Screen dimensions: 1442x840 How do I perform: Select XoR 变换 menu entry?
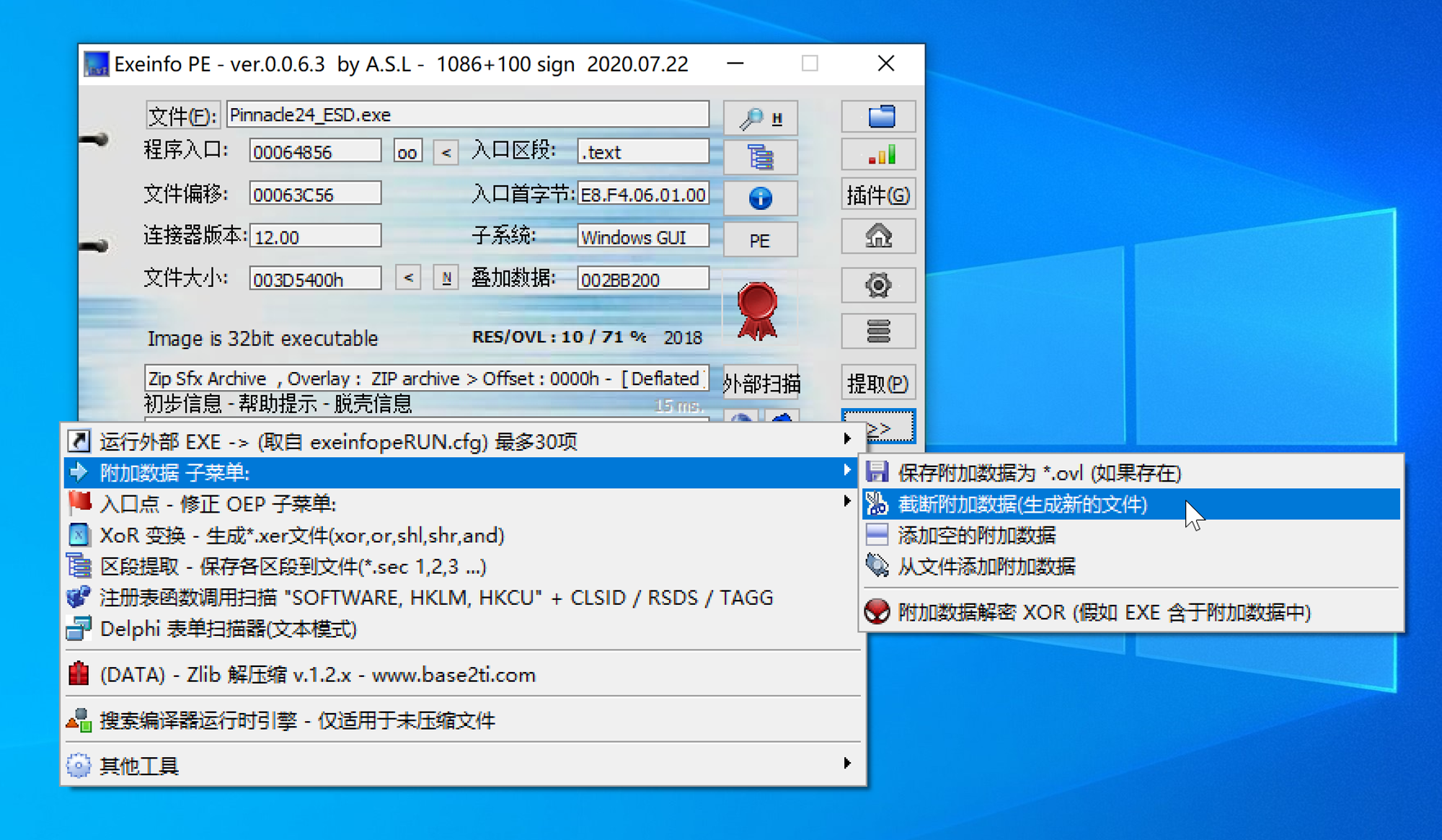[463, 535]
